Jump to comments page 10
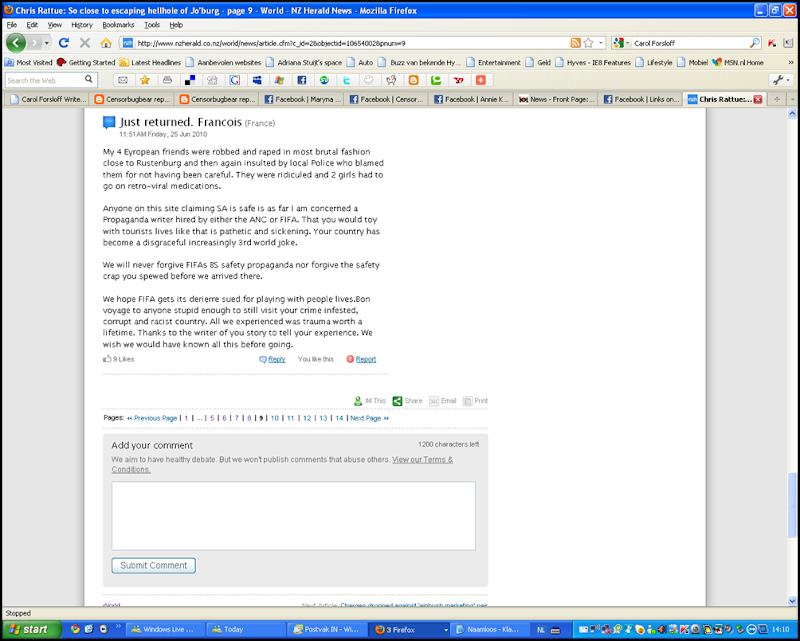800x641 pixels. (274, 418)
